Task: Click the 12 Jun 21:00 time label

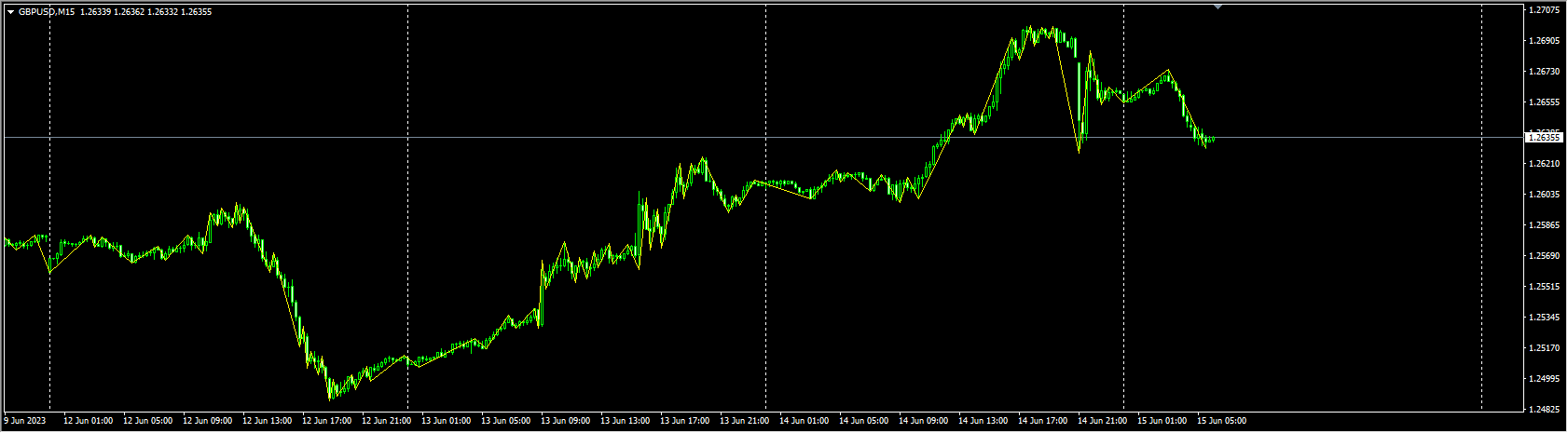Action: [x=386, y=421]
